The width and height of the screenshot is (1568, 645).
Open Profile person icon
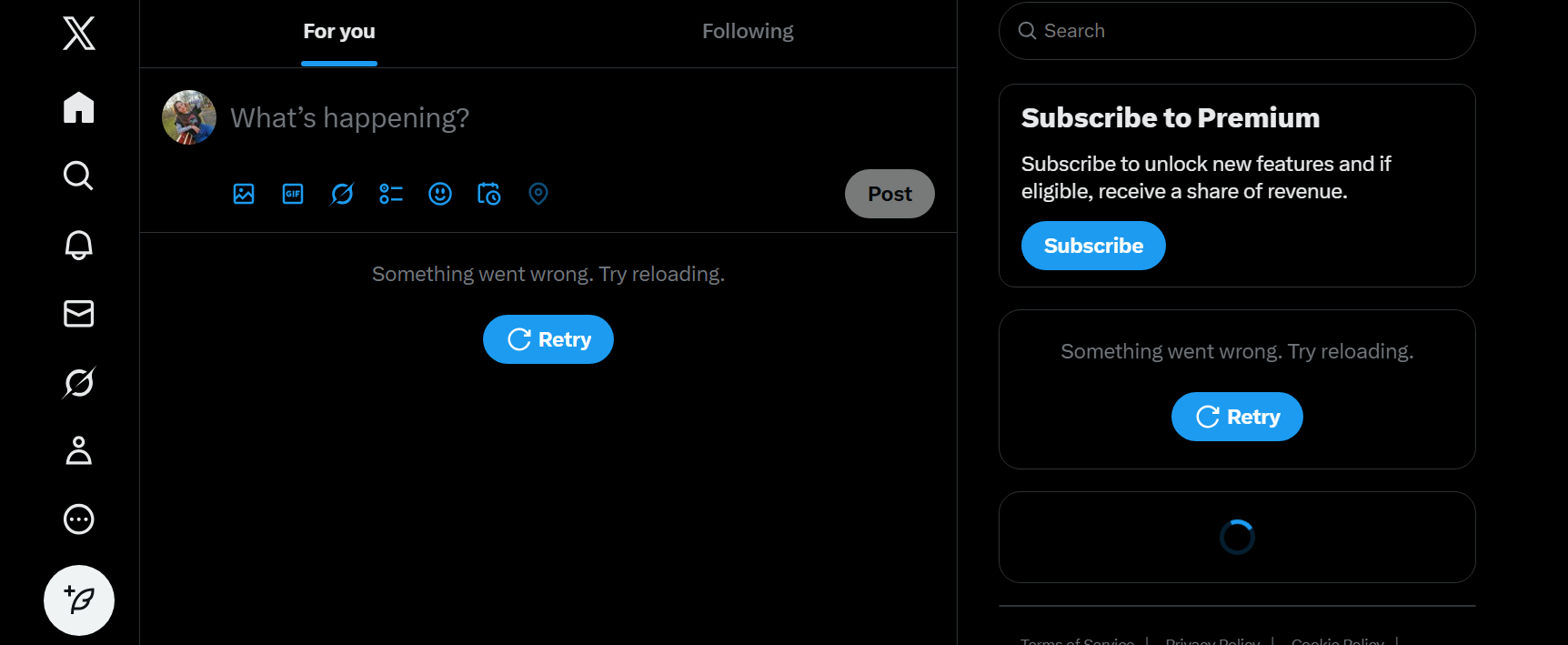point(79,450)
